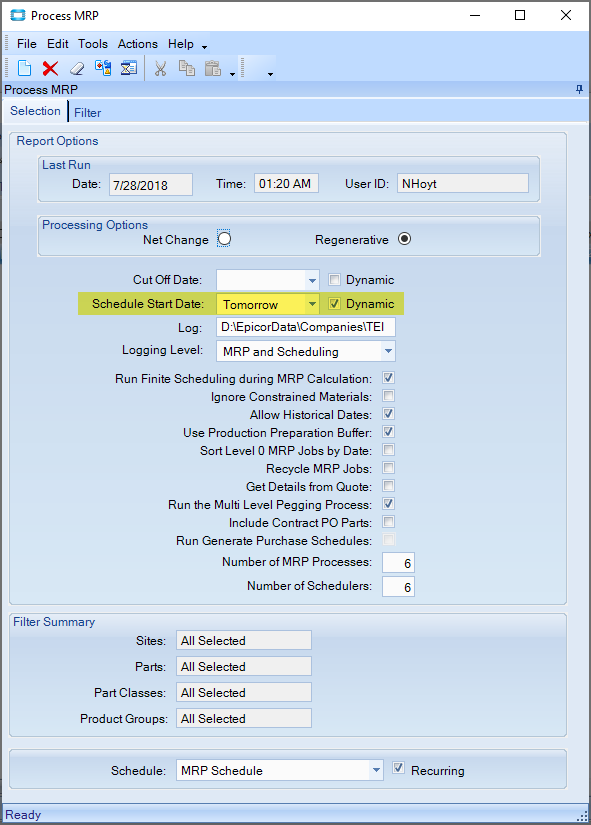Click the pin icon on Process MRP panel

579,89
